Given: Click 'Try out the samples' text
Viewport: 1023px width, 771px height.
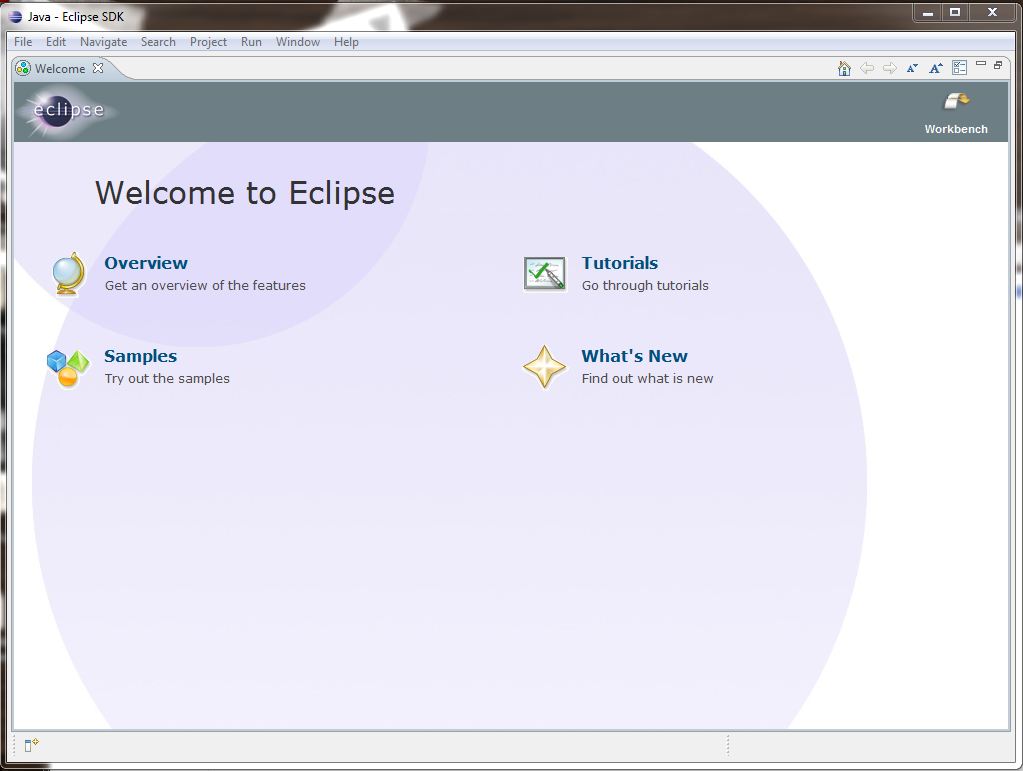Looking at the screenshot, I should coord(167,378).
